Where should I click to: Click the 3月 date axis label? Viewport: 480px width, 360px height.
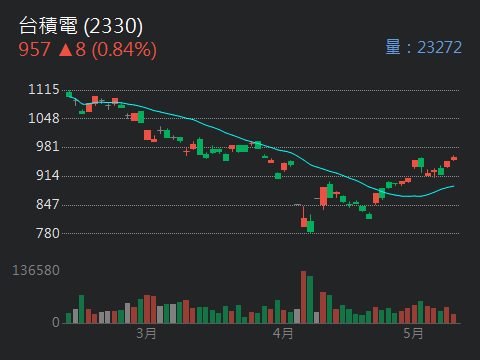pos(146,333)
